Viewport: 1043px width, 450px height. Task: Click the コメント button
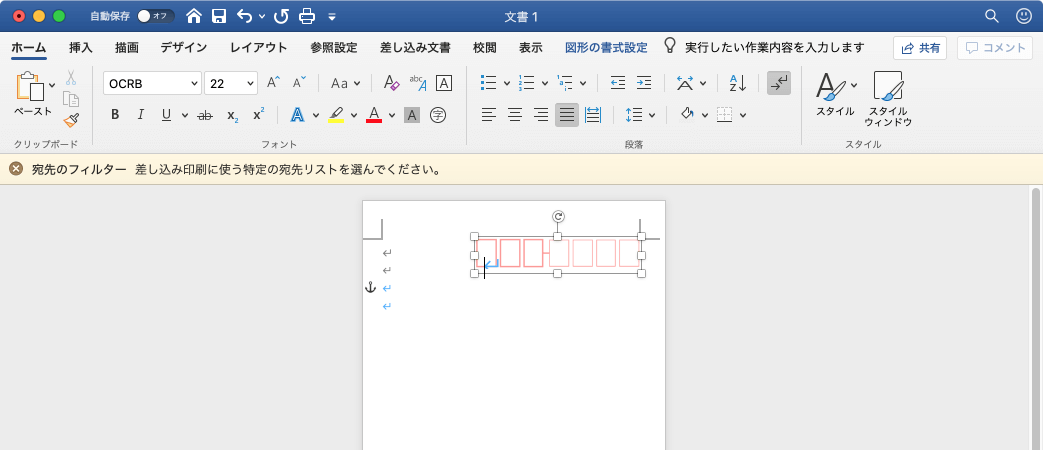995,48
